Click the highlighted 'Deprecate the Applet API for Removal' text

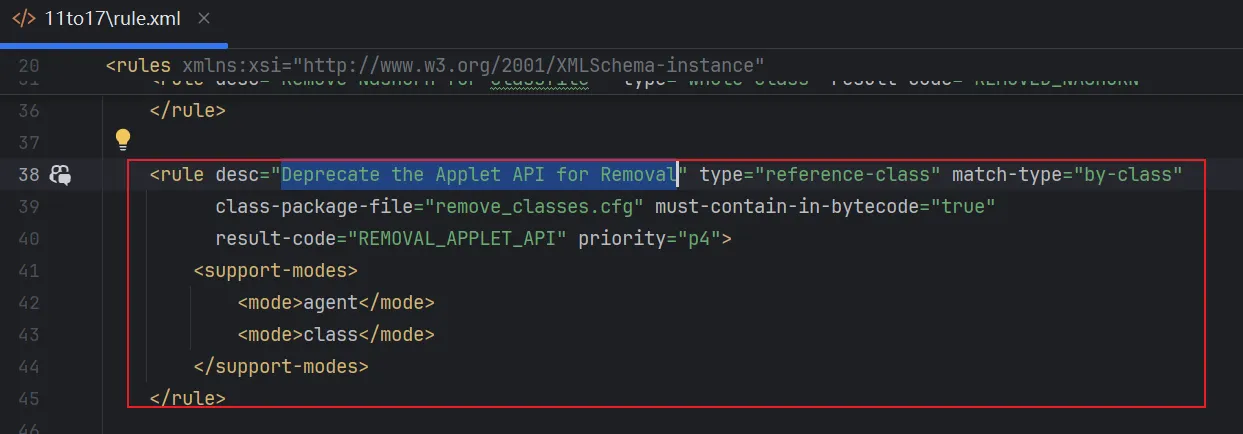479,174
